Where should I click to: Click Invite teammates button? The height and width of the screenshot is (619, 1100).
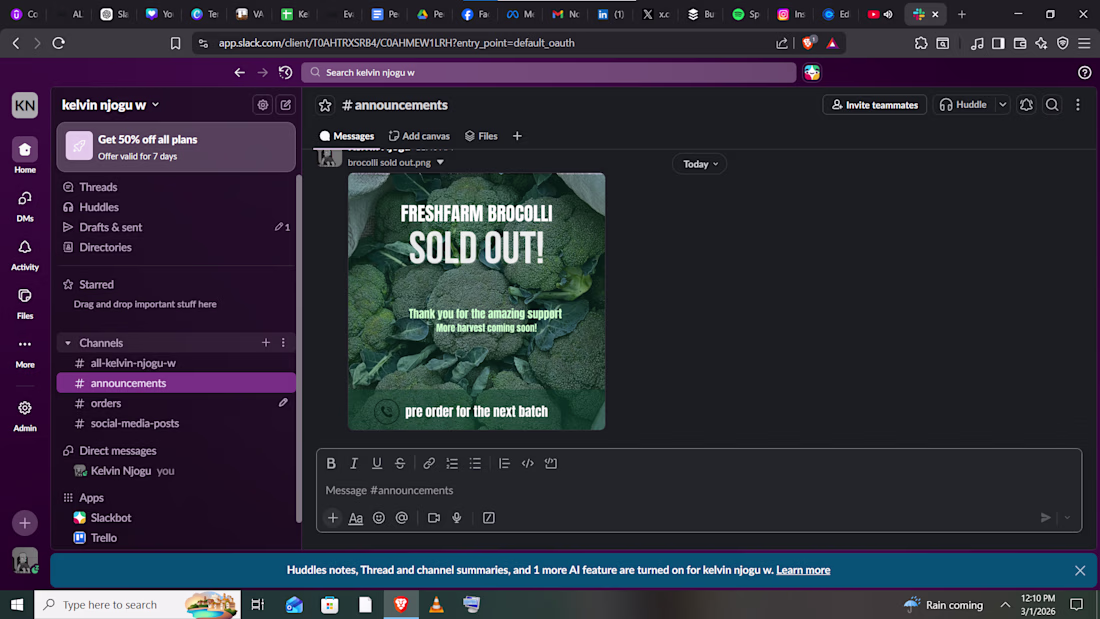click(874, 105)
